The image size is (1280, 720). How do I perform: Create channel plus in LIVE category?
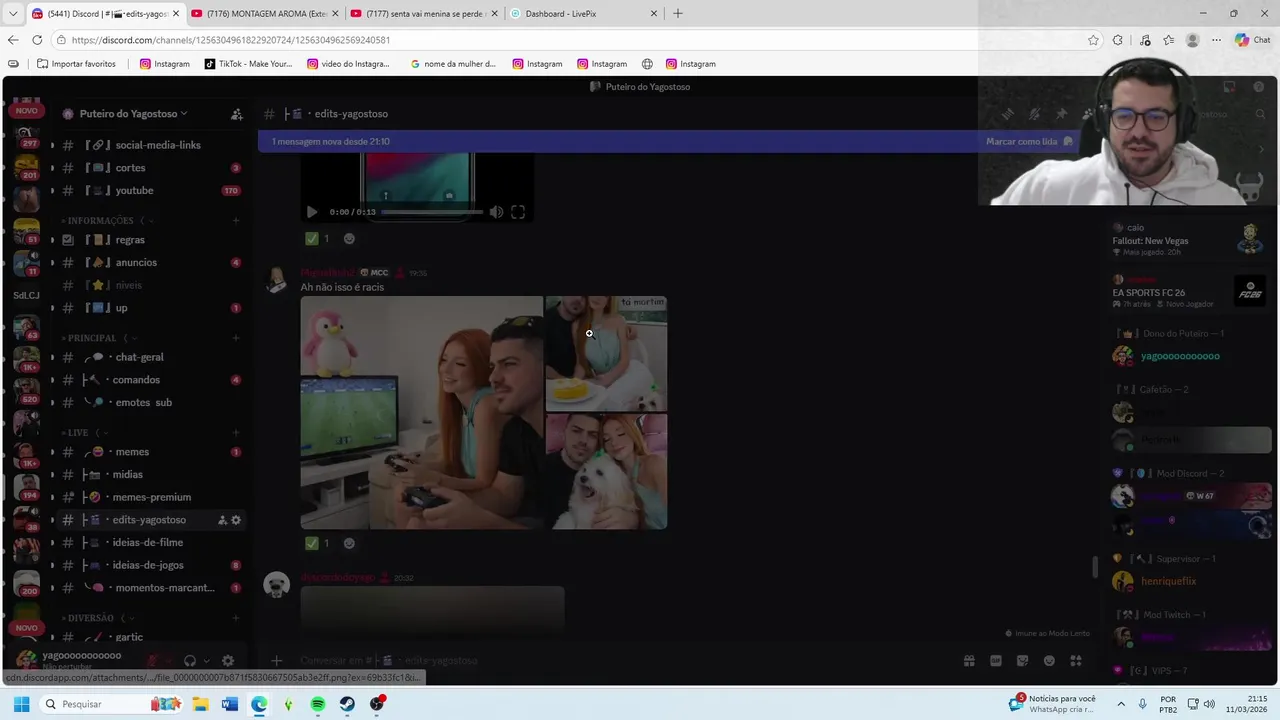(x=236, y=433)
